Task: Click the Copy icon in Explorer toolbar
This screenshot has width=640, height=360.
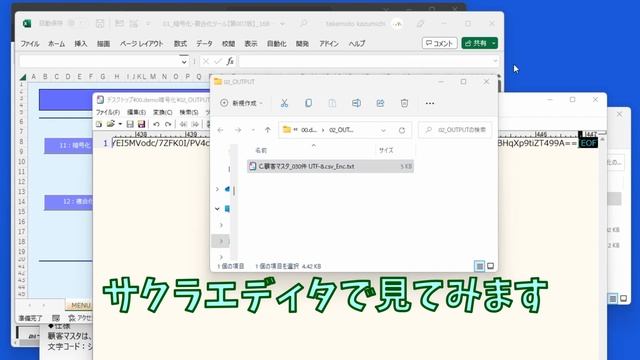Action: (x=308, y=103)
